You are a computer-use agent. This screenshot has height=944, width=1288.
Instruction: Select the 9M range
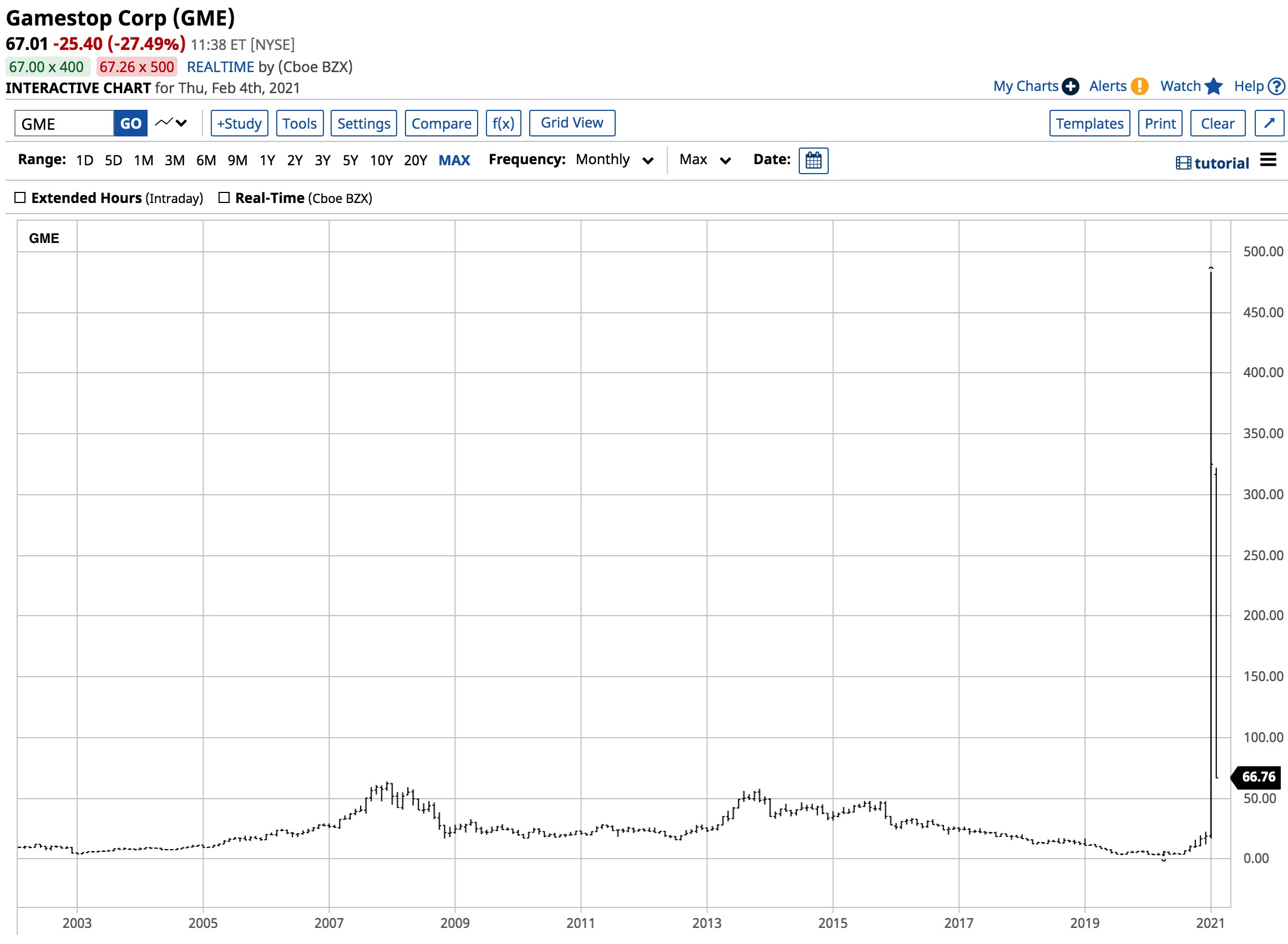point(237,160)
